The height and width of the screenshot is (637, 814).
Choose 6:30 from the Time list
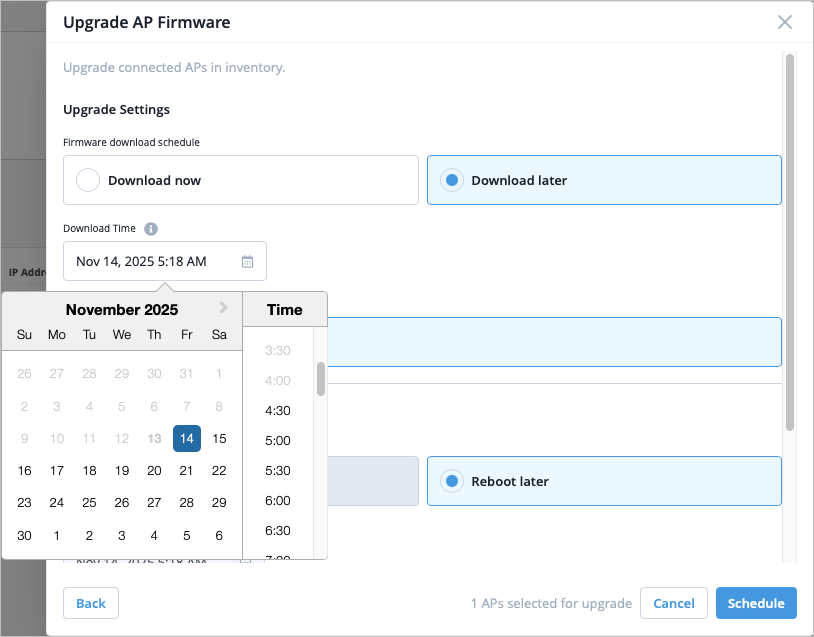click(x=277, y=531)
